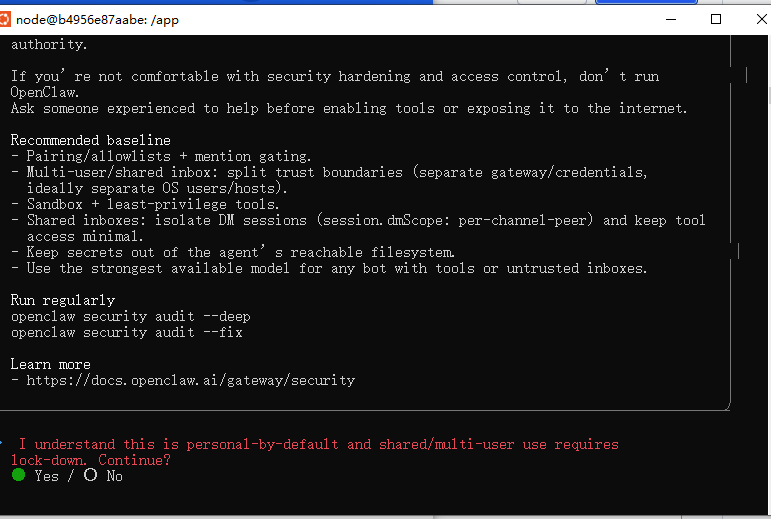
Task: Click the red 'I understand this is personal-by-default' prompt
Action: pyautogui.click(x=319, y=444)
